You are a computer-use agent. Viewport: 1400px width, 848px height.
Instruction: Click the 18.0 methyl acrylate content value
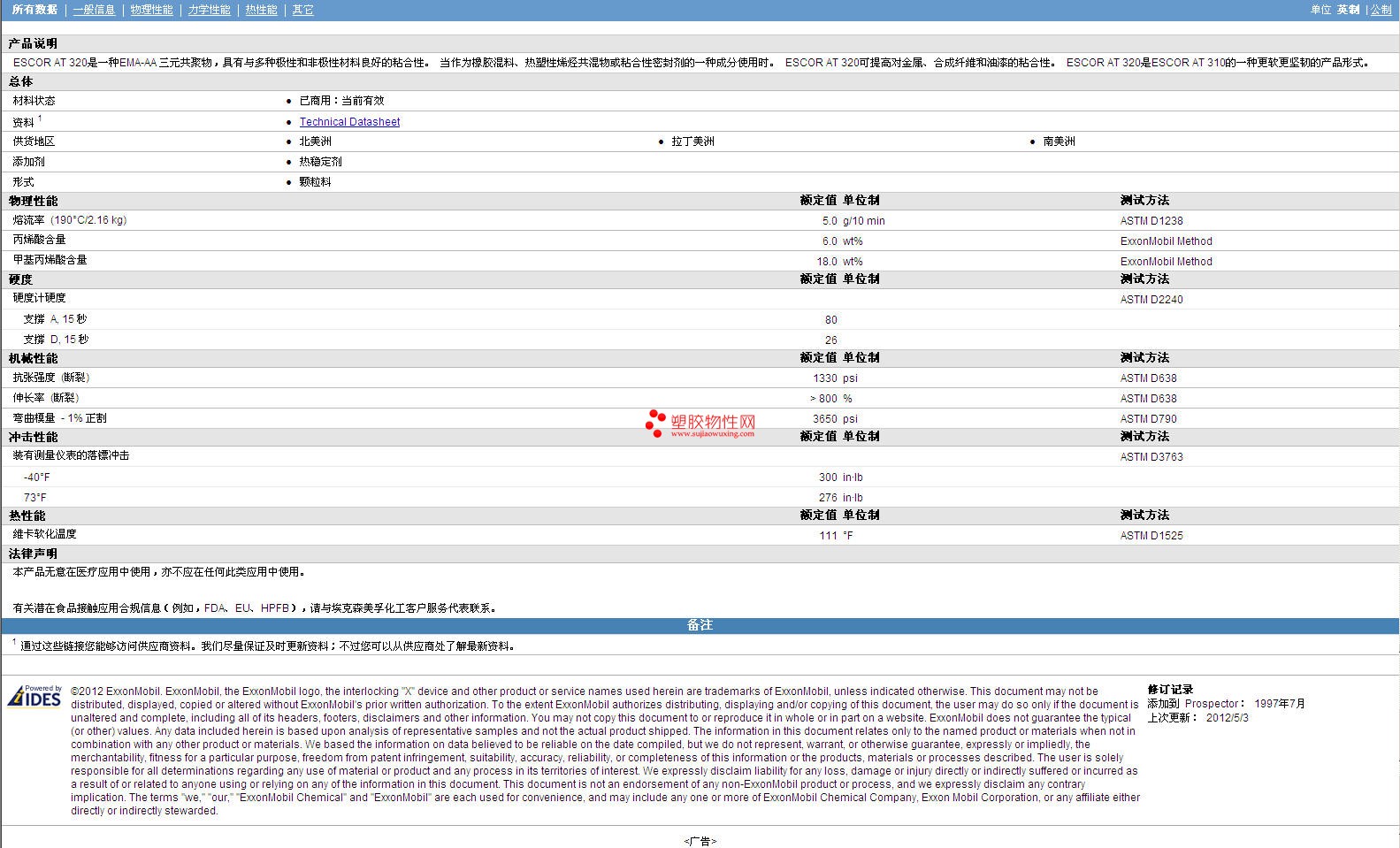click(827, 262)
